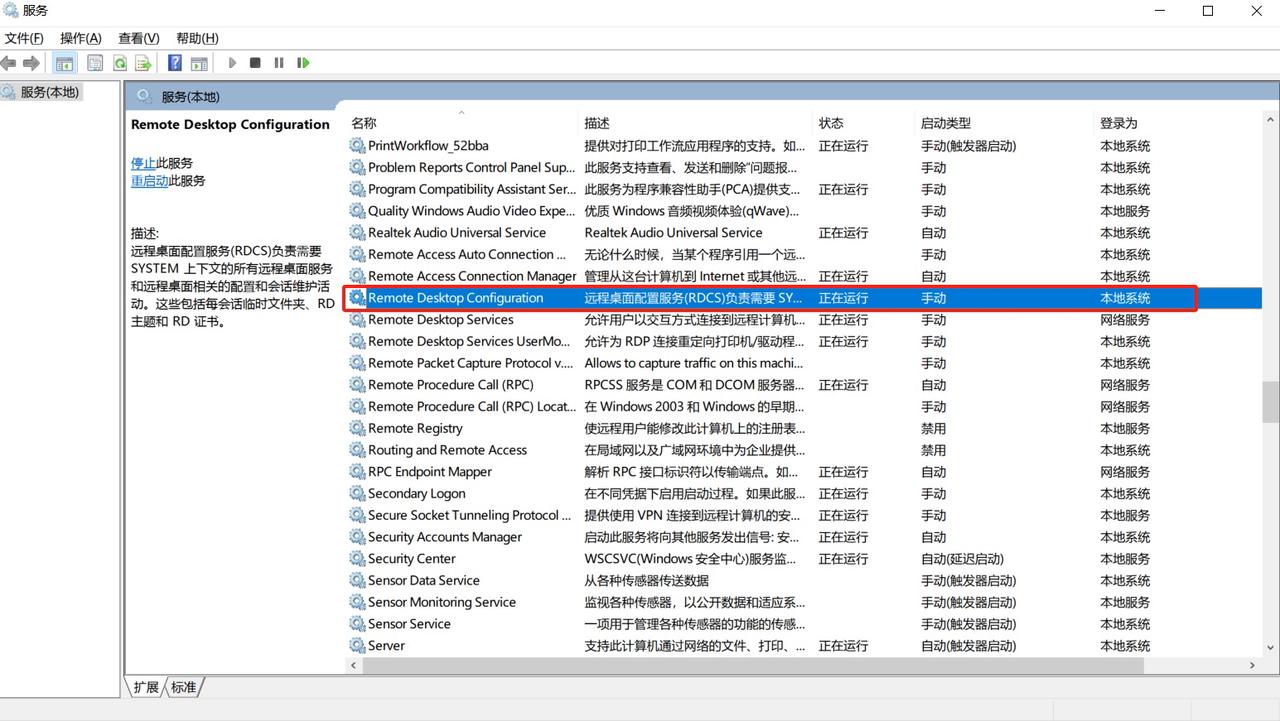The image size is (1280, 721).
Task: Click the Refresh toolbar icon
Action: click(x=119, y=63)
